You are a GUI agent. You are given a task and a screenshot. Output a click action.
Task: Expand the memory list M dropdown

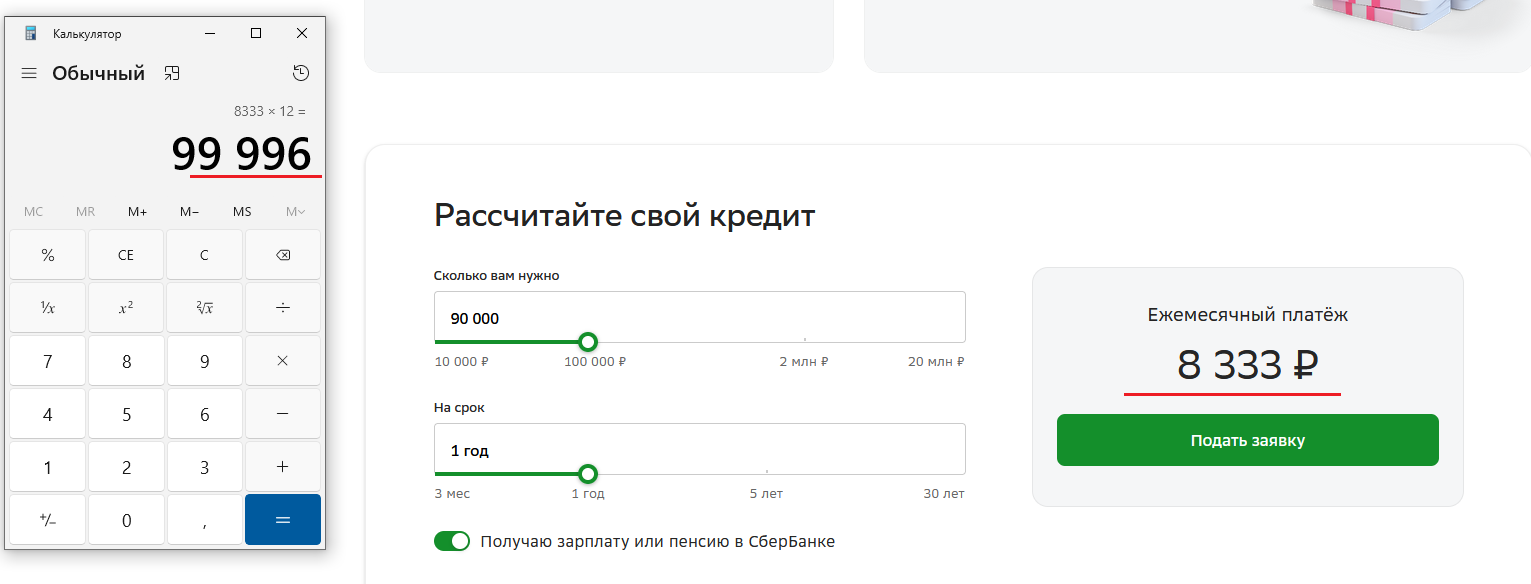[x=295, y=212]
